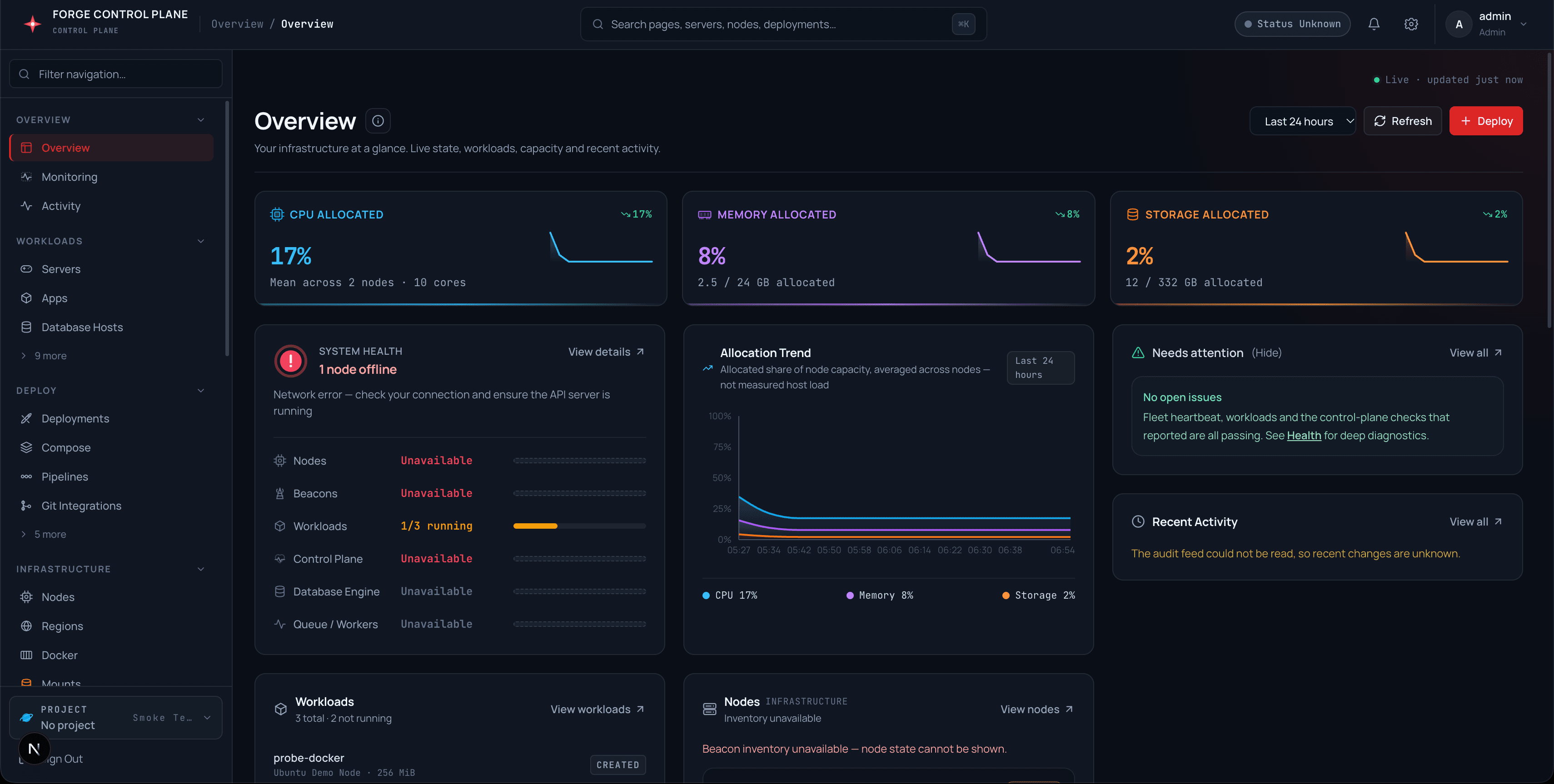Click the Recent Activity clock icon
The width and height of the screenshot is (1554, 784).
pyautogui.click(x=1138, y=521)
